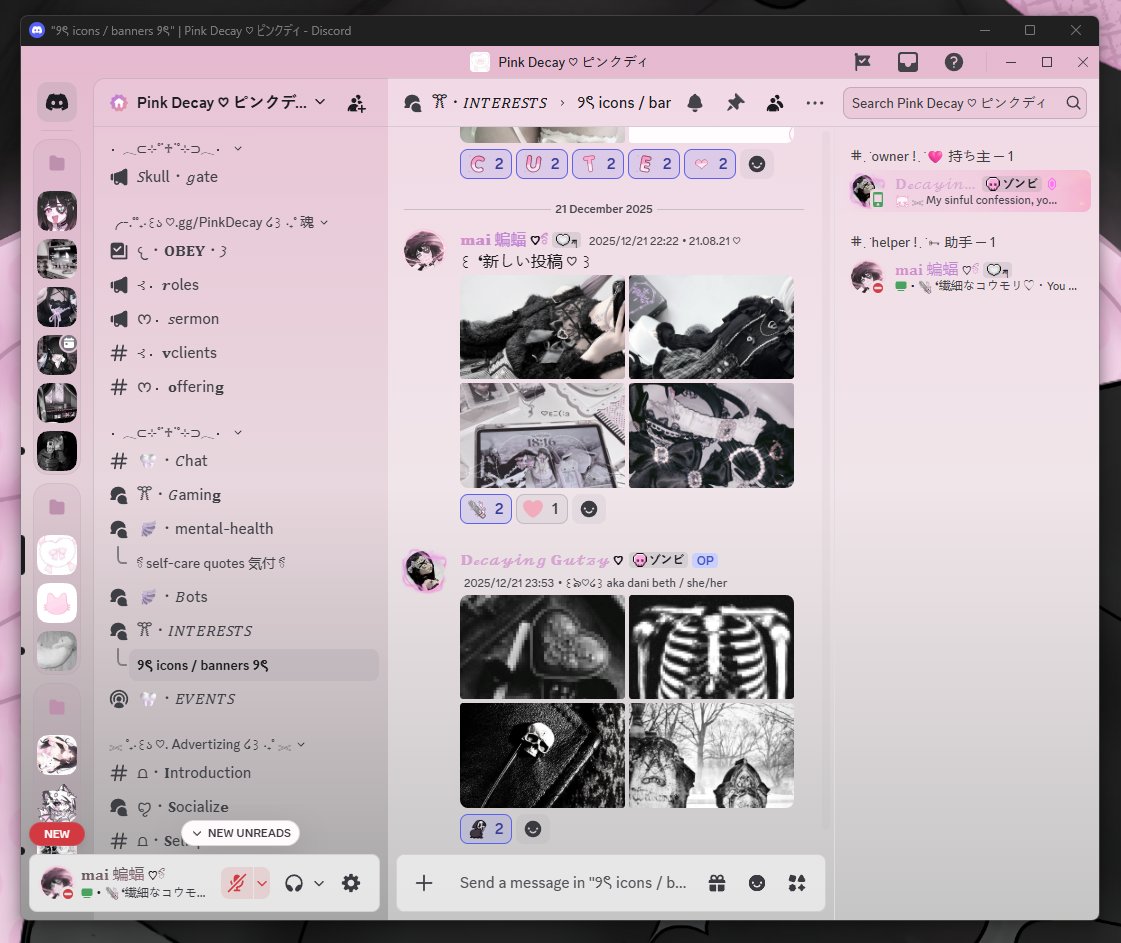Jump to NEW UNREADS pill
Viewport: 1121px width, 943px height.
(x=240, y=833)
